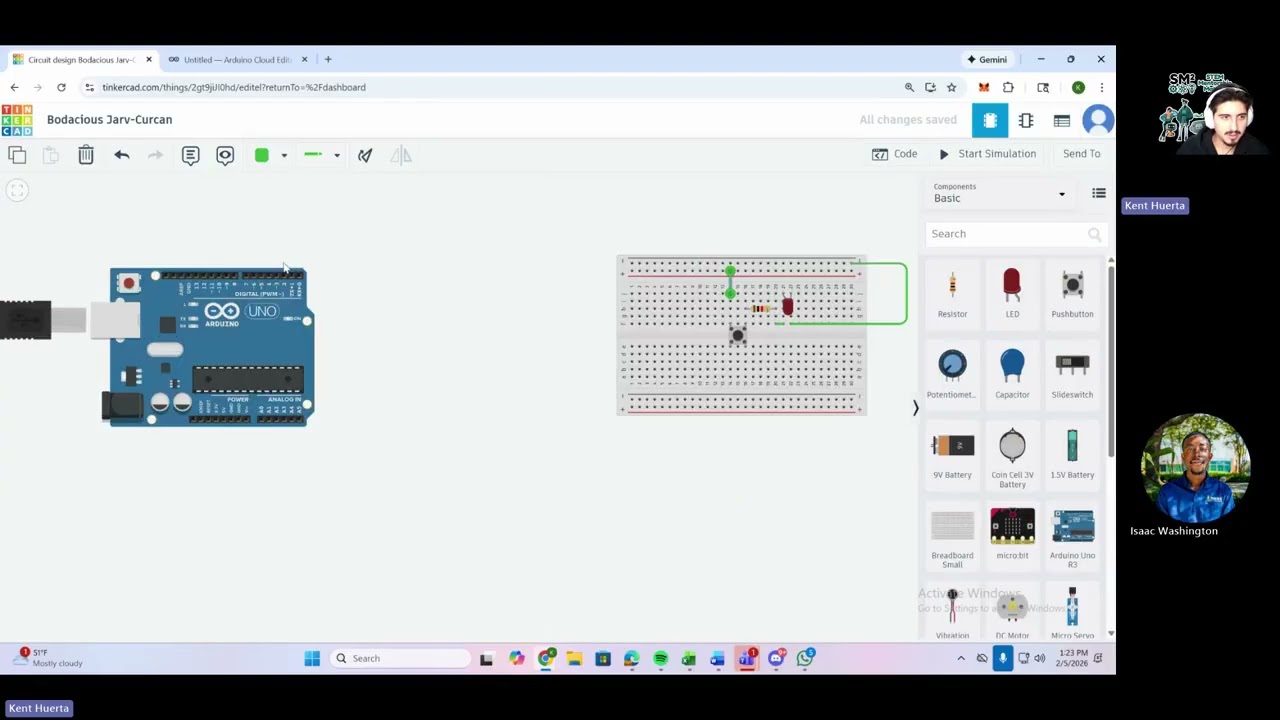Click the Tinkercad logo
Image resolution: width=1280 pixels, height=720 pixels.
(x=16, y=120)
